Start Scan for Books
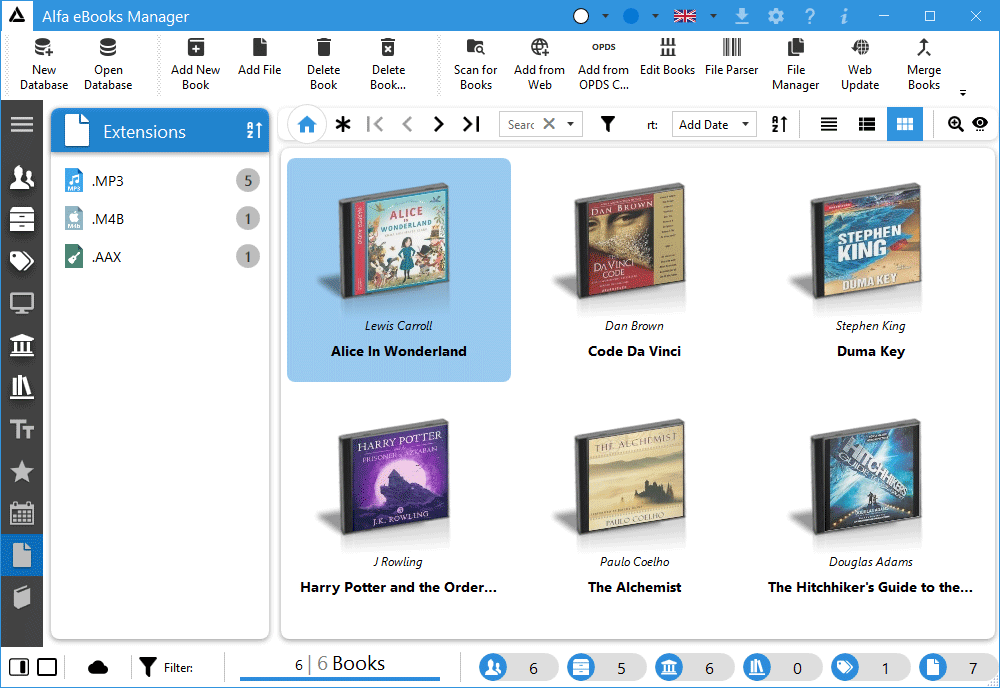The image size is (1000, 688). (x=475, y=64)
